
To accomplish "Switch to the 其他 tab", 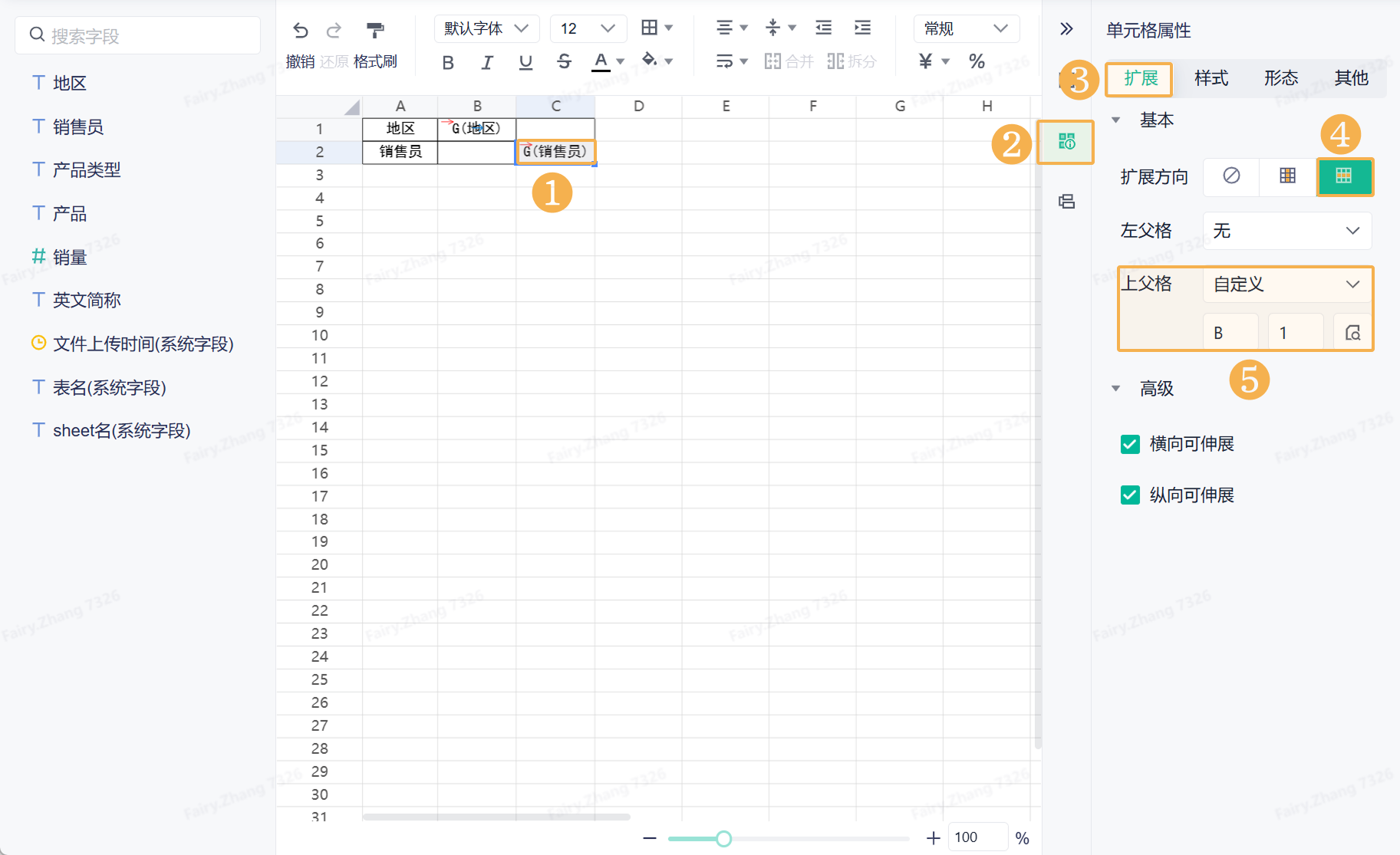I will coord(1351,78).
